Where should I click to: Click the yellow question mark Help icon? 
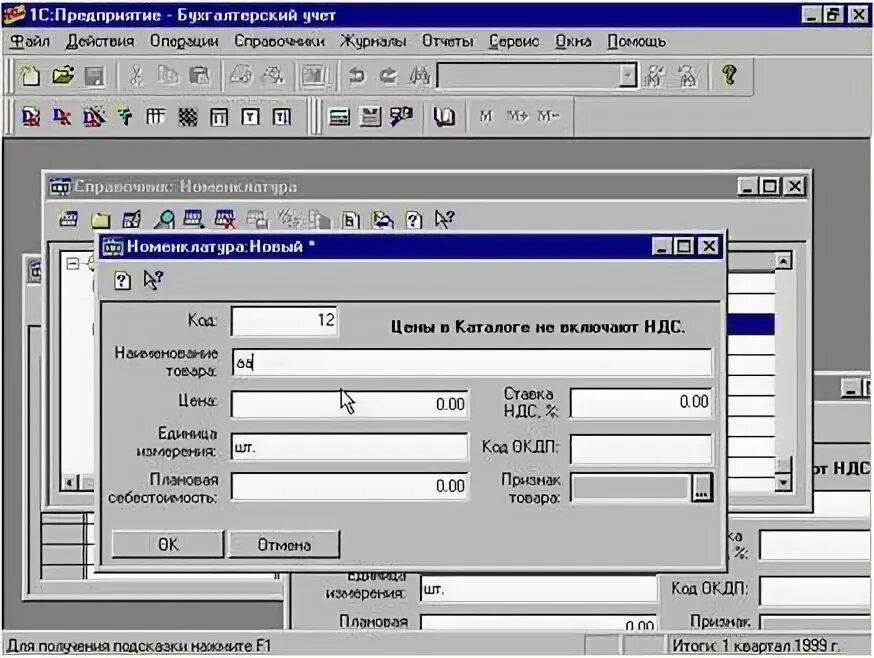click(729, 75)
